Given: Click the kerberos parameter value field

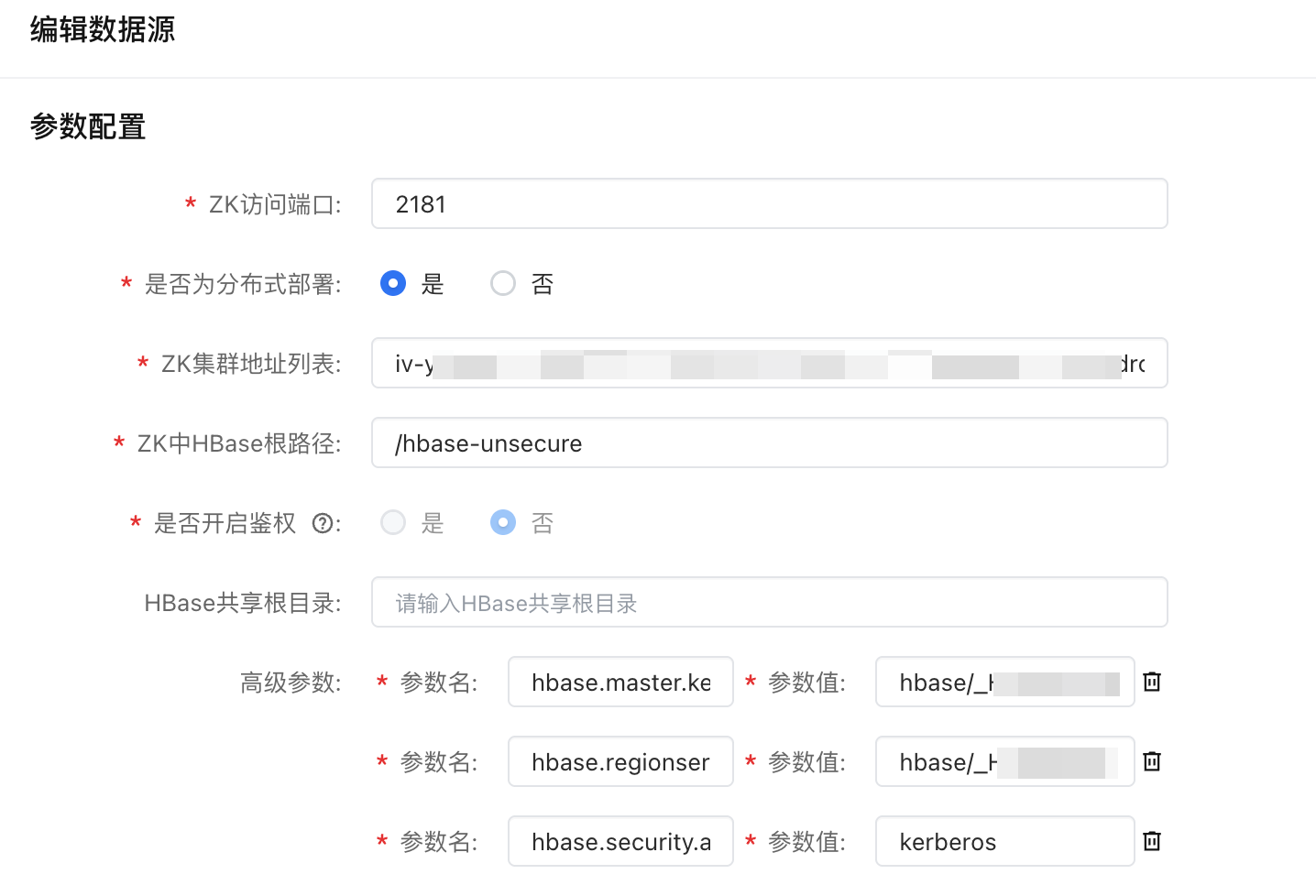Looking at the screenshot, I should click(x=1005, y=841).
